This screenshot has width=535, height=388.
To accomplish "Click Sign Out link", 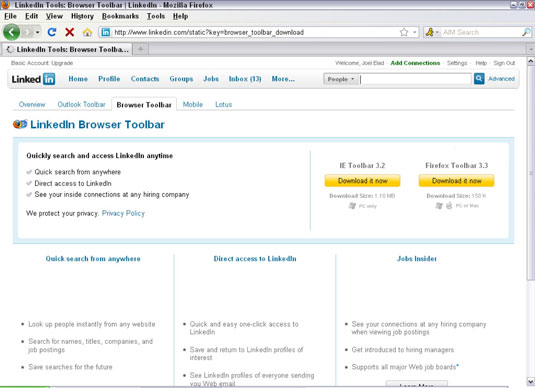I will pos(504,63).
